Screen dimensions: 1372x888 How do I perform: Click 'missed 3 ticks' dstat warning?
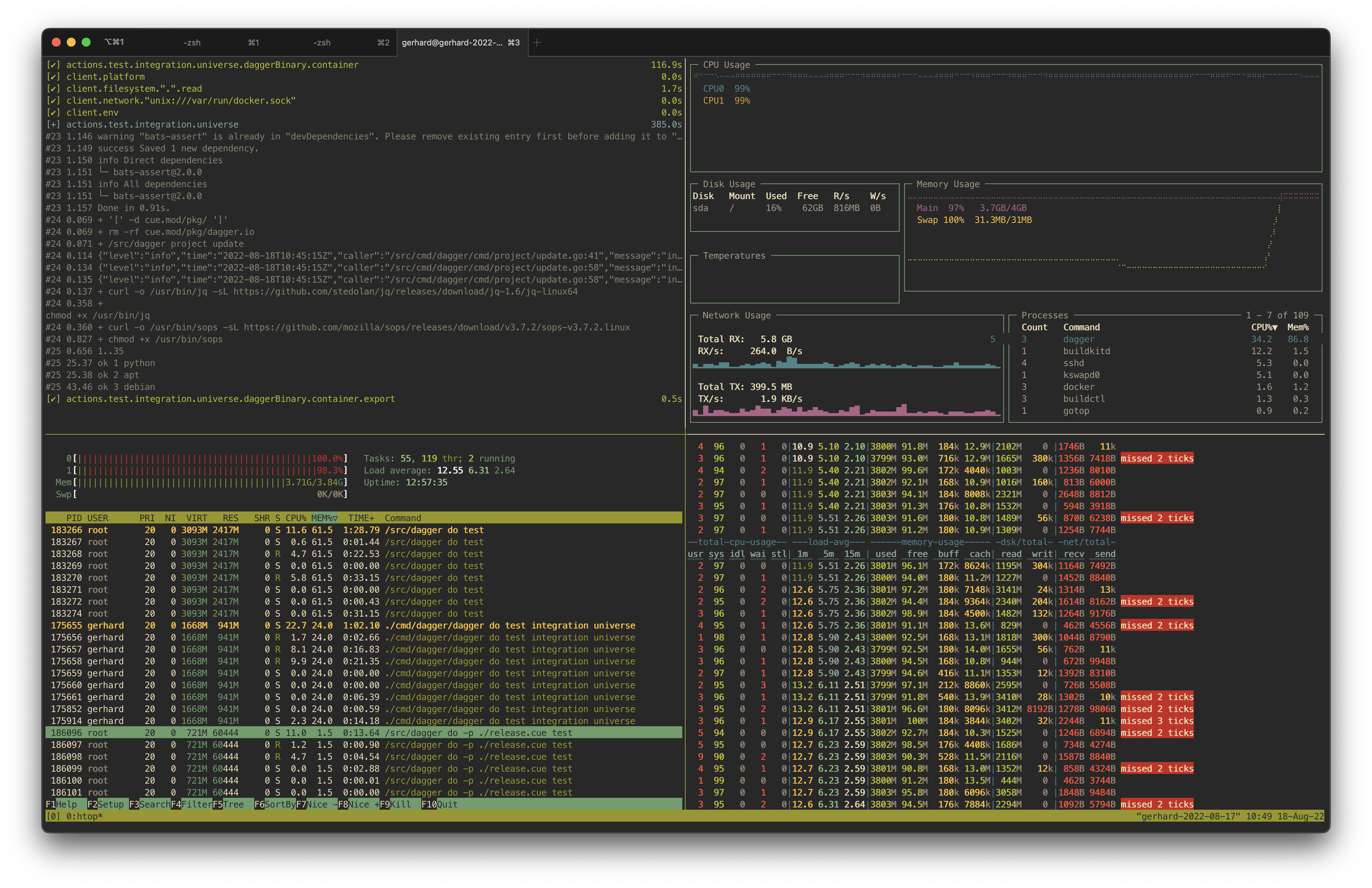point(1157,721)
